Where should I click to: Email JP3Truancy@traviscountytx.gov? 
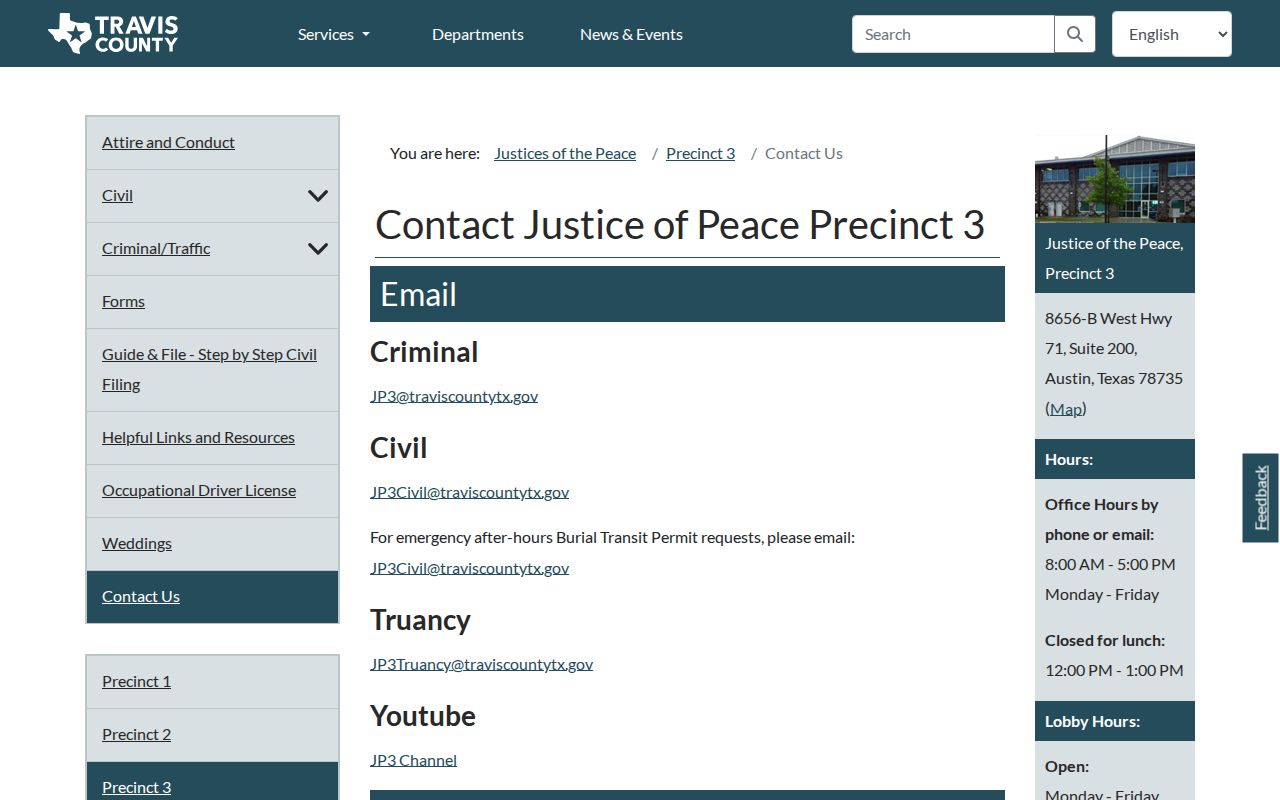point(481,664)
